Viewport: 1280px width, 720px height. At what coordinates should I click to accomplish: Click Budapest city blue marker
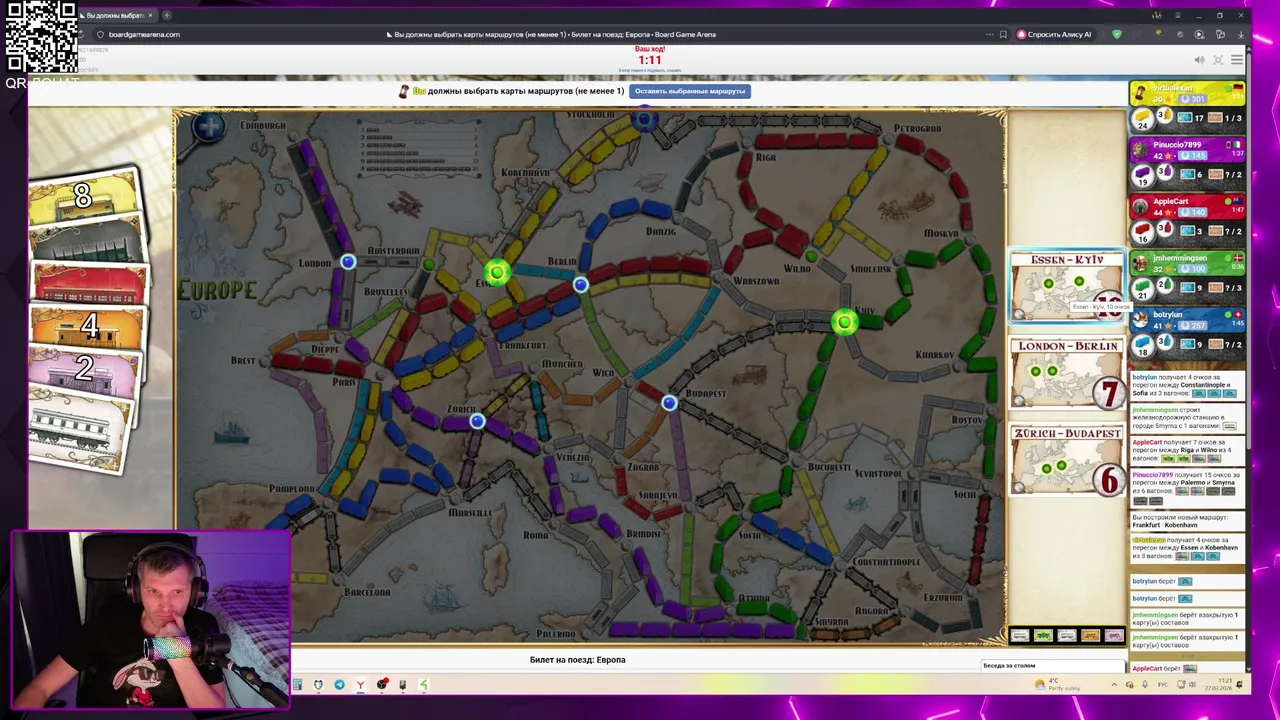pyautogui.click(x=669, y=403)
